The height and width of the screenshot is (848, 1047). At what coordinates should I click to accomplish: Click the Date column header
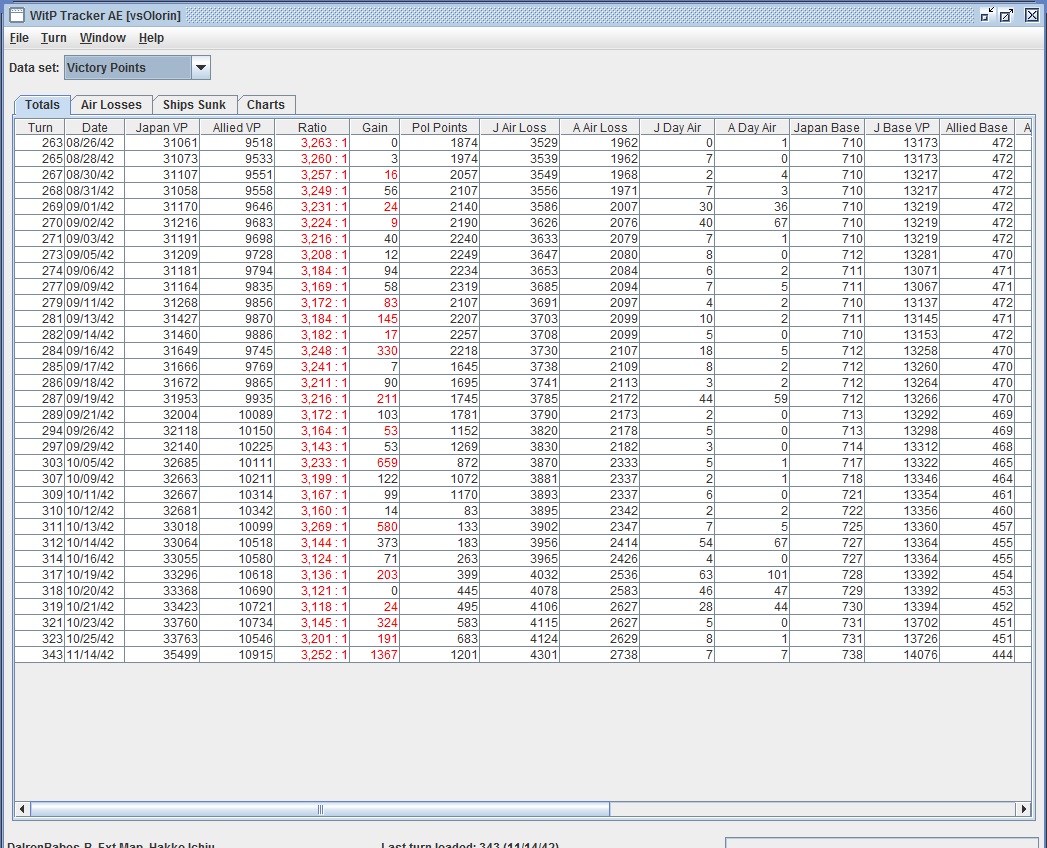[x=95, y=128]
